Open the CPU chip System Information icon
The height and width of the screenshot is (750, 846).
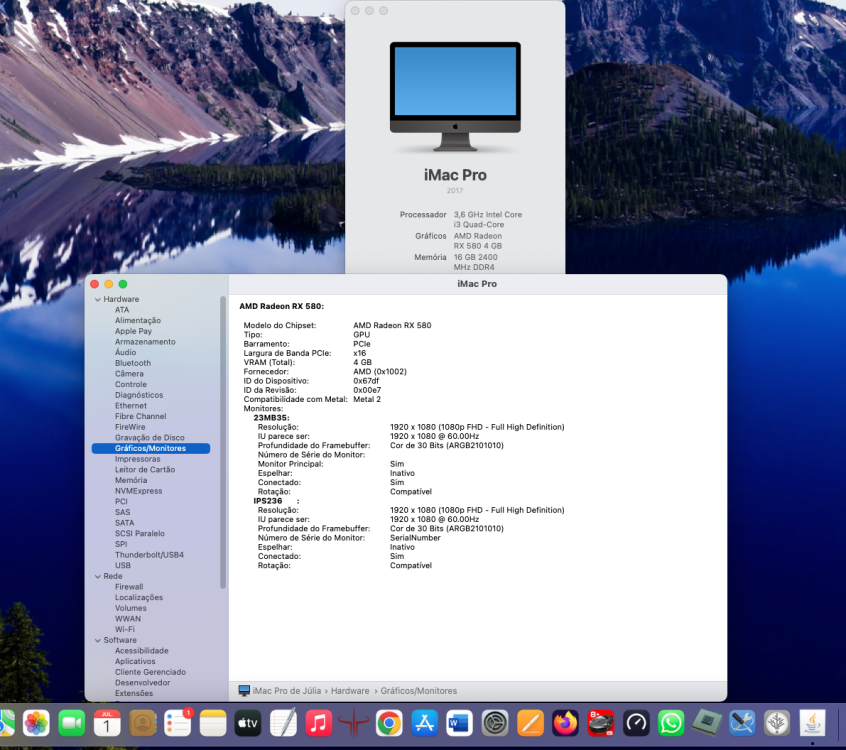coord(706,723)
